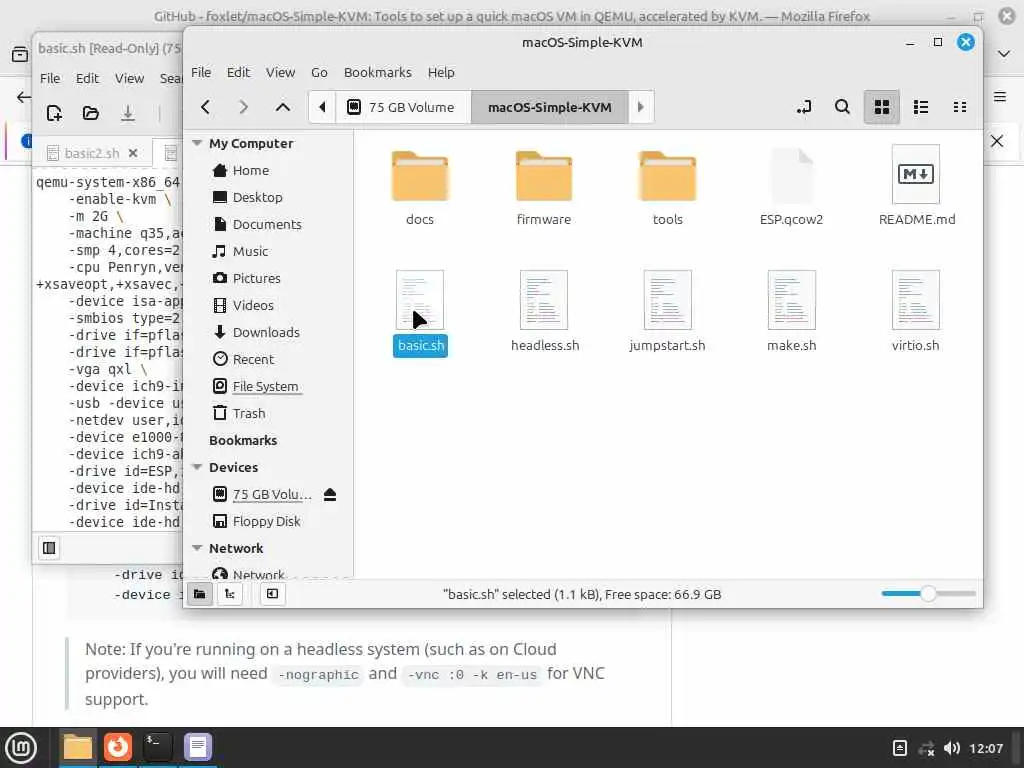
Task: Toggle location entry path button
Action: pos(804,107)
